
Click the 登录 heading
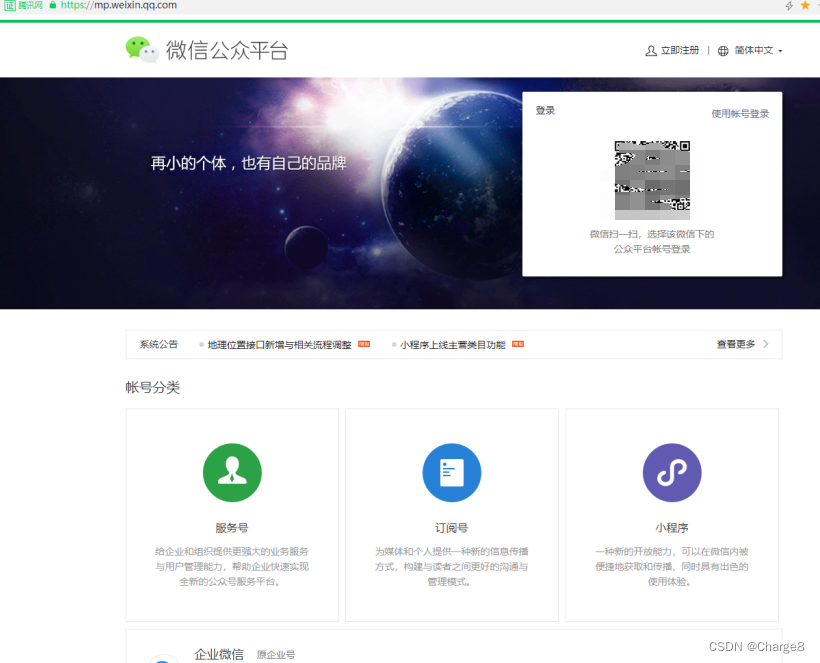(545, 110)
